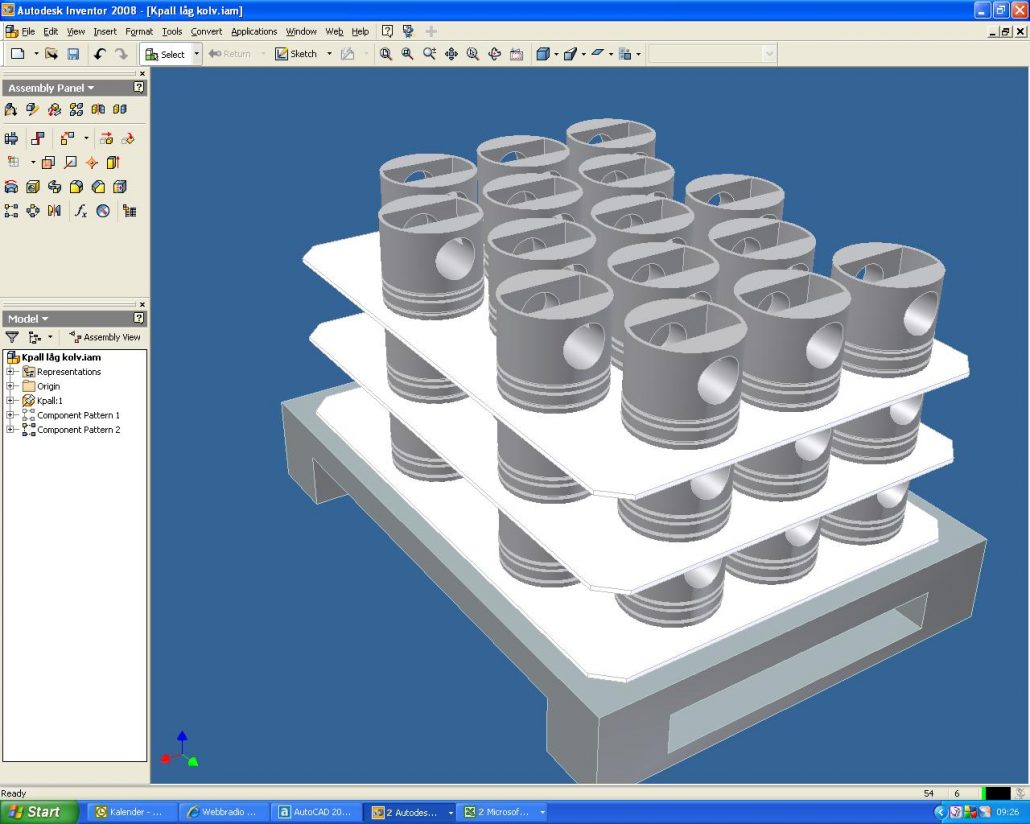Image resolution: width=1030 pixels, height=824 pixels.
Task: Click the Undo arrow icon
Action: pyautogui.click(x=99, y=54)
